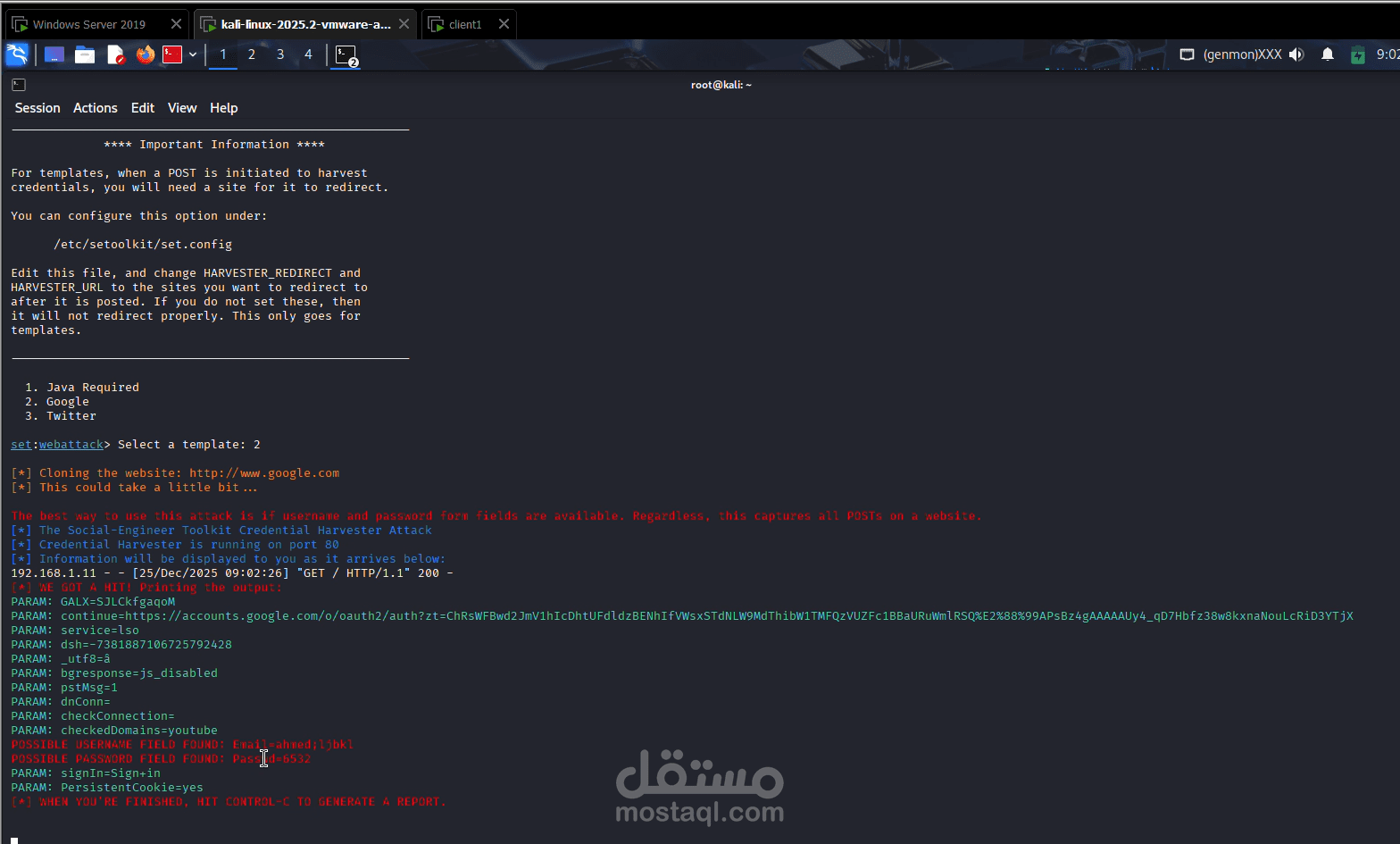Click the (genmon)XXX panel monitor

1242,54
